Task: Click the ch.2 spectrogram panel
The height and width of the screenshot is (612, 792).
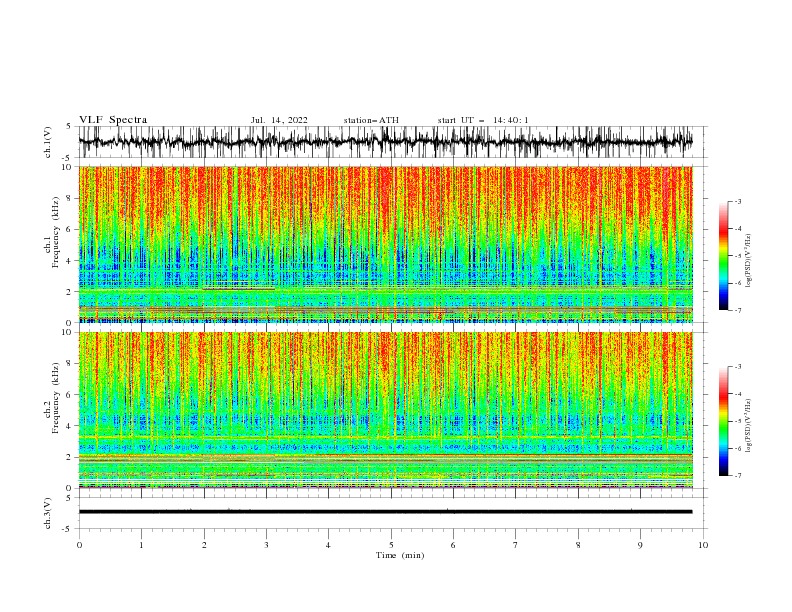Action: (385, 410)
